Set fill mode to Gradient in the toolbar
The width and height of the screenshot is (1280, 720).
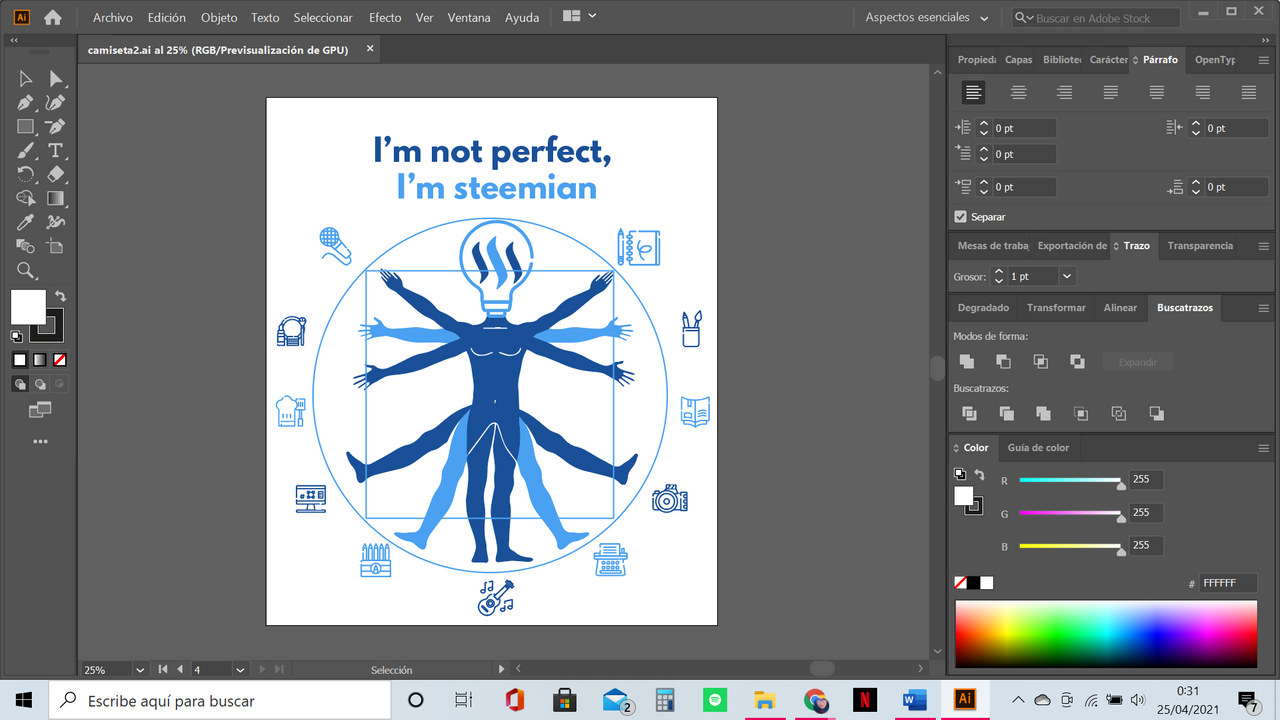click(40, 359)
